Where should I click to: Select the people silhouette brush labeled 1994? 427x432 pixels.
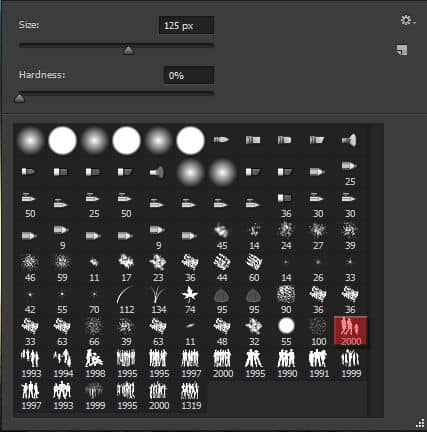click(x=62, y=364)
